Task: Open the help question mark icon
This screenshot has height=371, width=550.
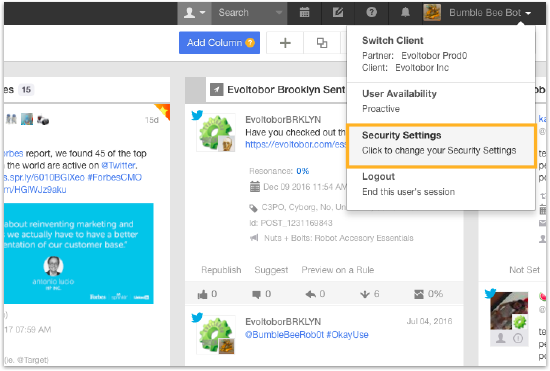Action: [371, 13]
